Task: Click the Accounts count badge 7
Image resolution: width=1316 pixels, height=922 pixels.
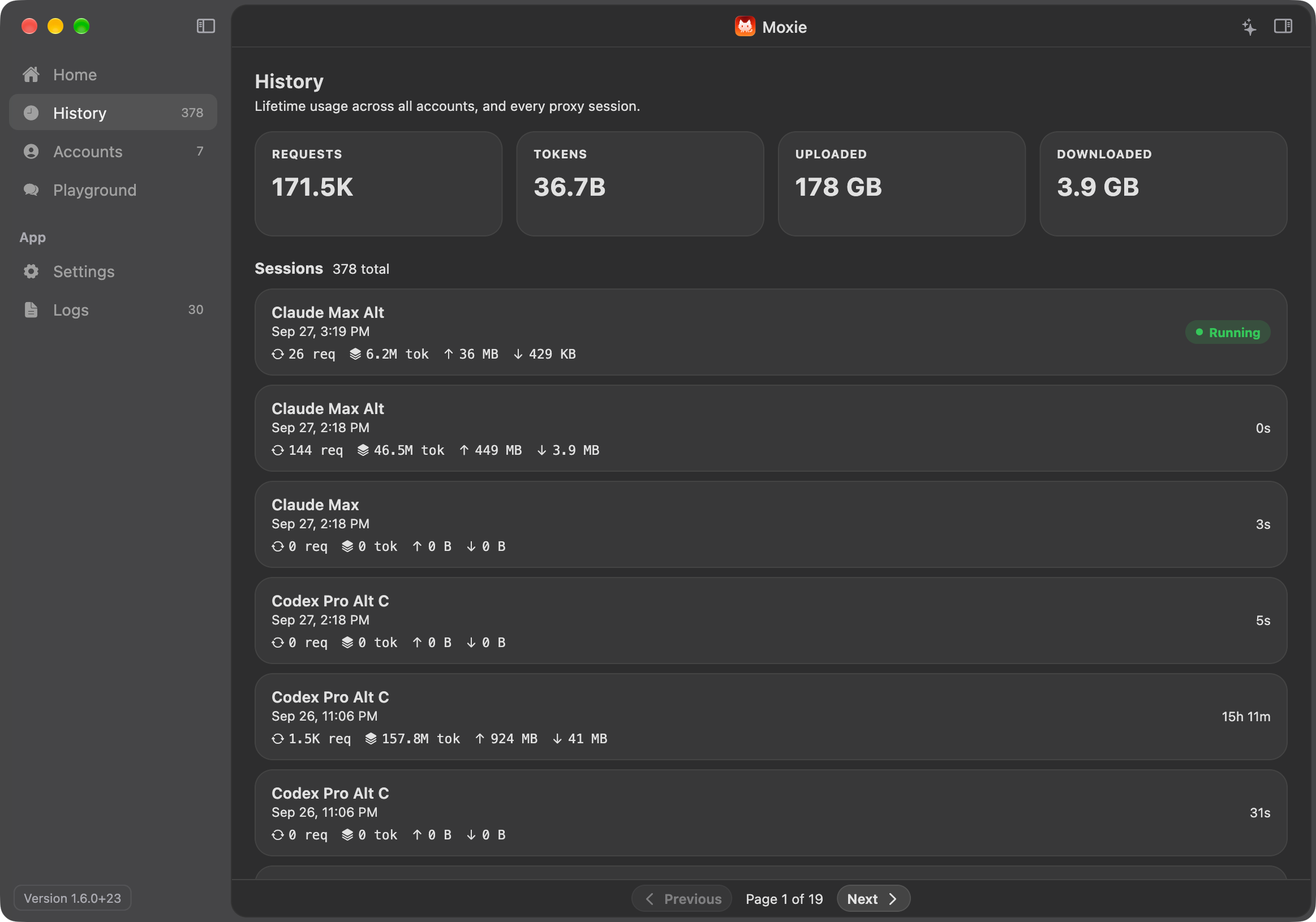Action: click(200, 151)
